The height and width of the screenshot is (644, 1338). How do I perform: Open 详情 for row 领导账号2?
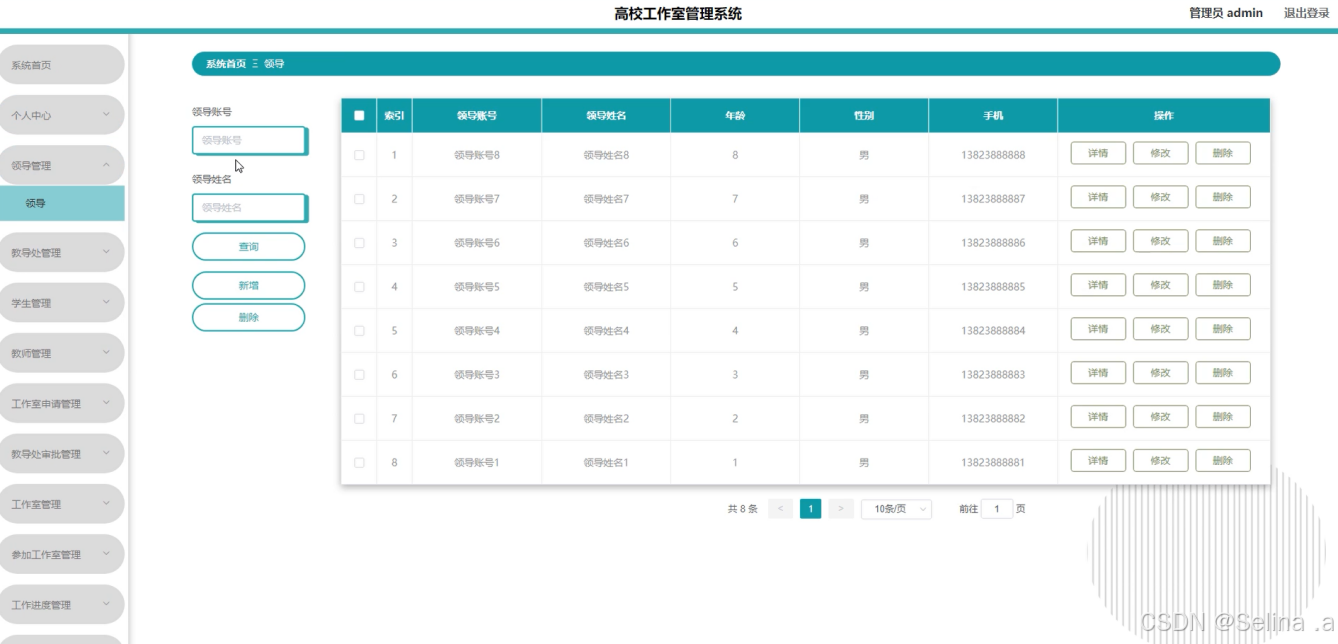tap(1098, 417)
